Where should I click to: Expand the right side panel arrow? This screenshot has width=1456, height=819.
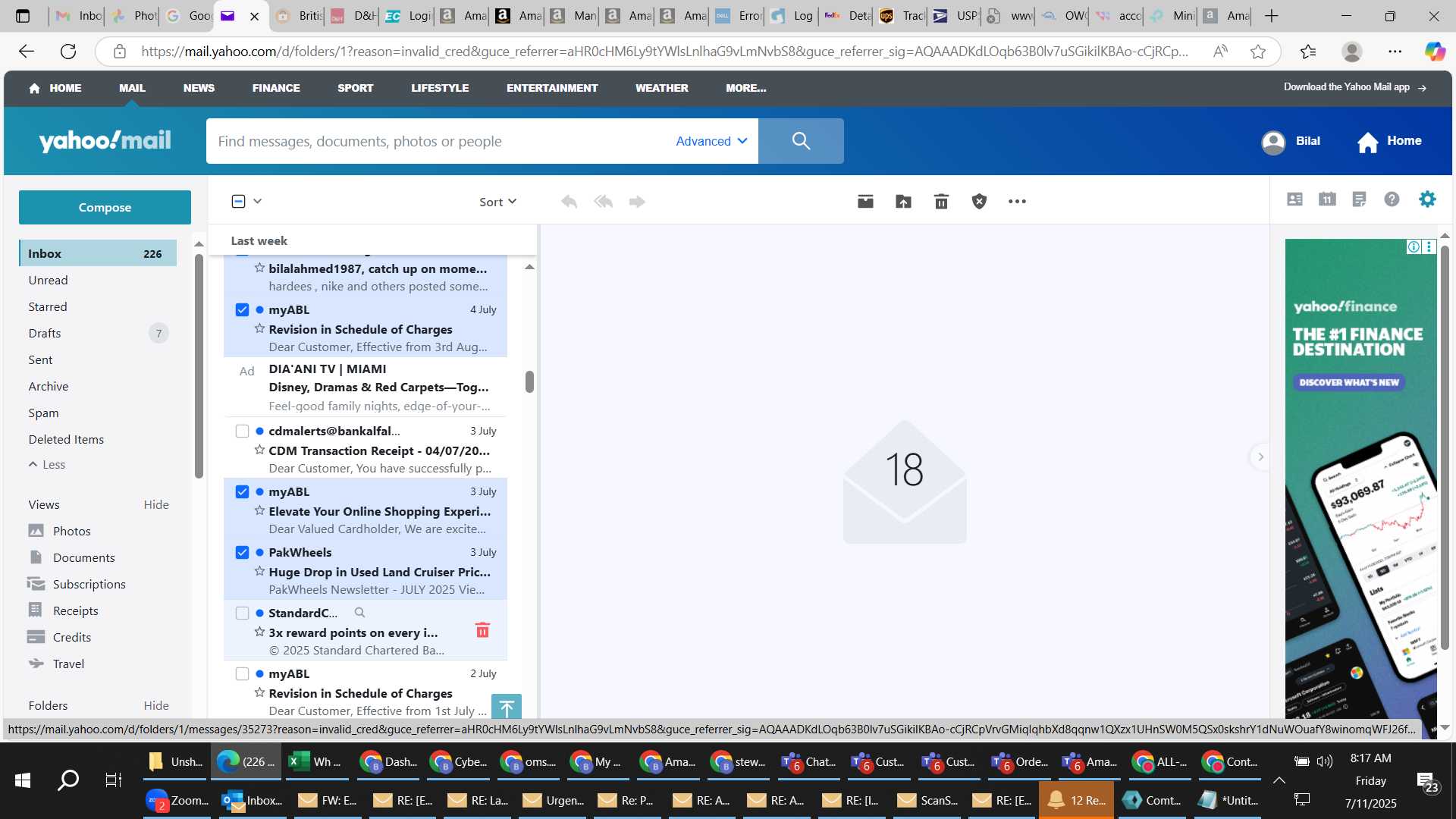point(1260,457)
